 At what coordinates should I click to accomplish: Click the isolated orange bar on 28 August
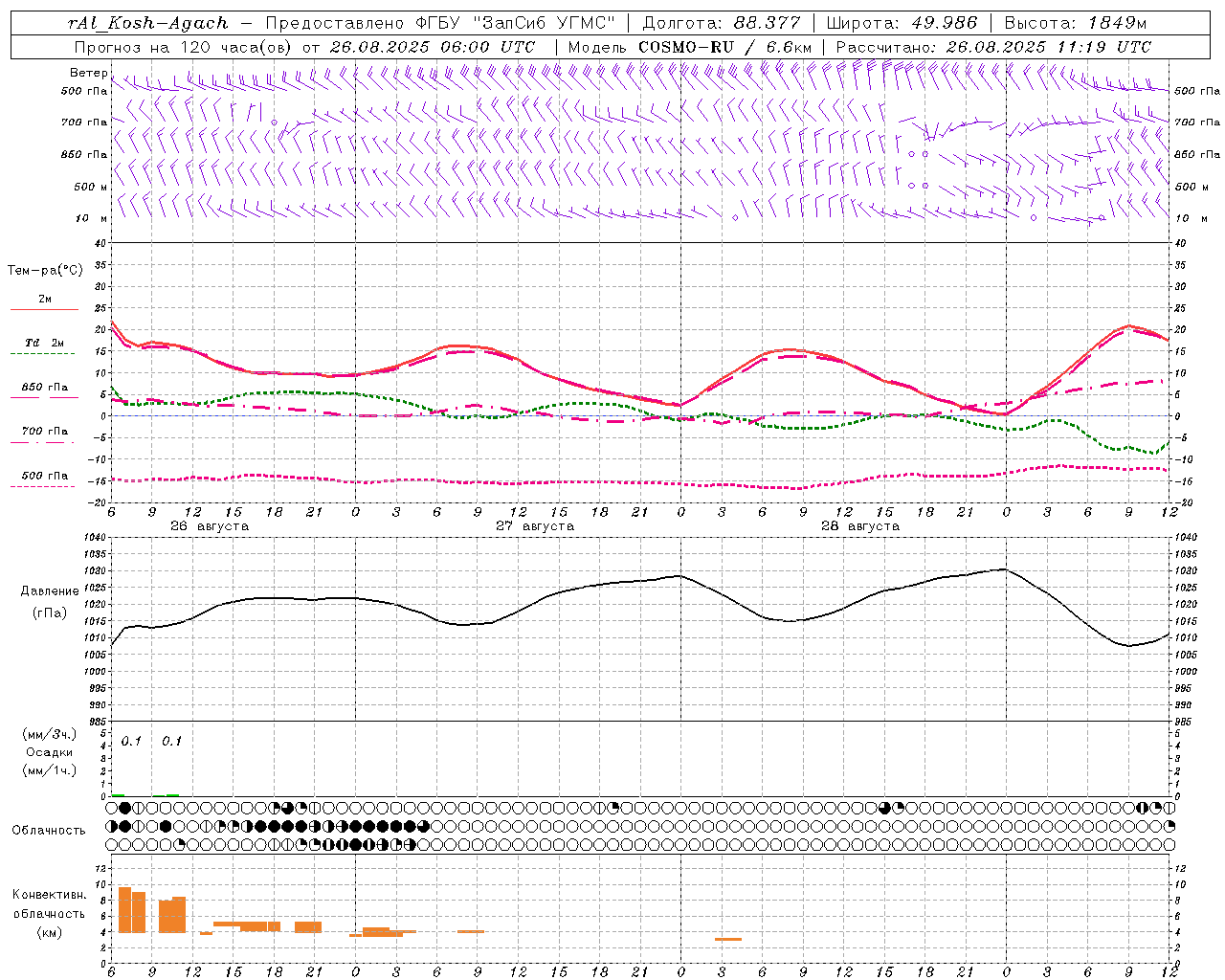point(728,939)
